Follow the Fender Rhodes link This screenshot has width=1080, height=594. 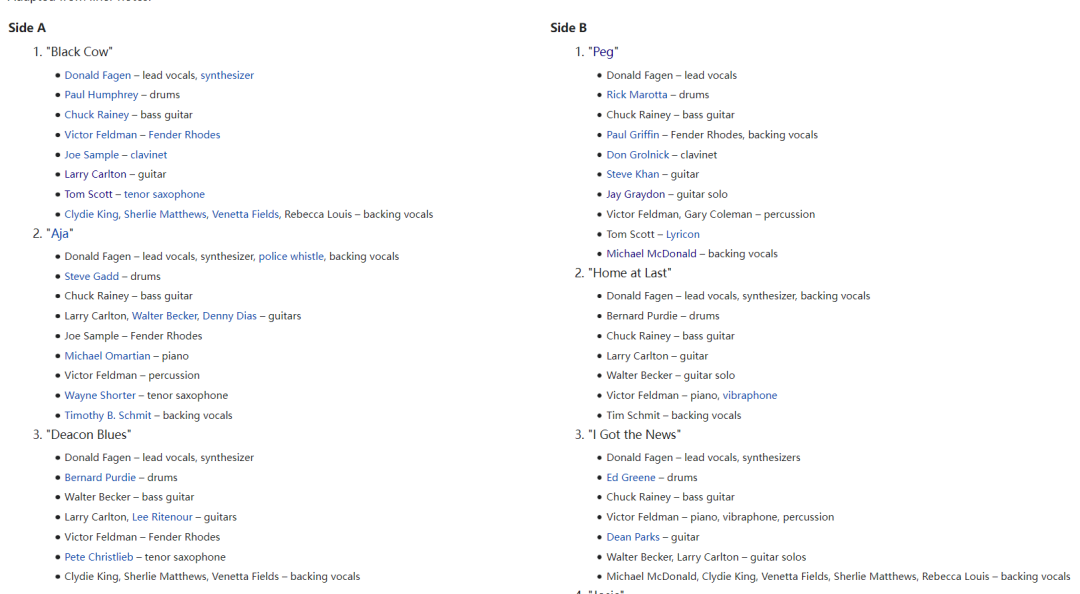click(x=184, y=134)
